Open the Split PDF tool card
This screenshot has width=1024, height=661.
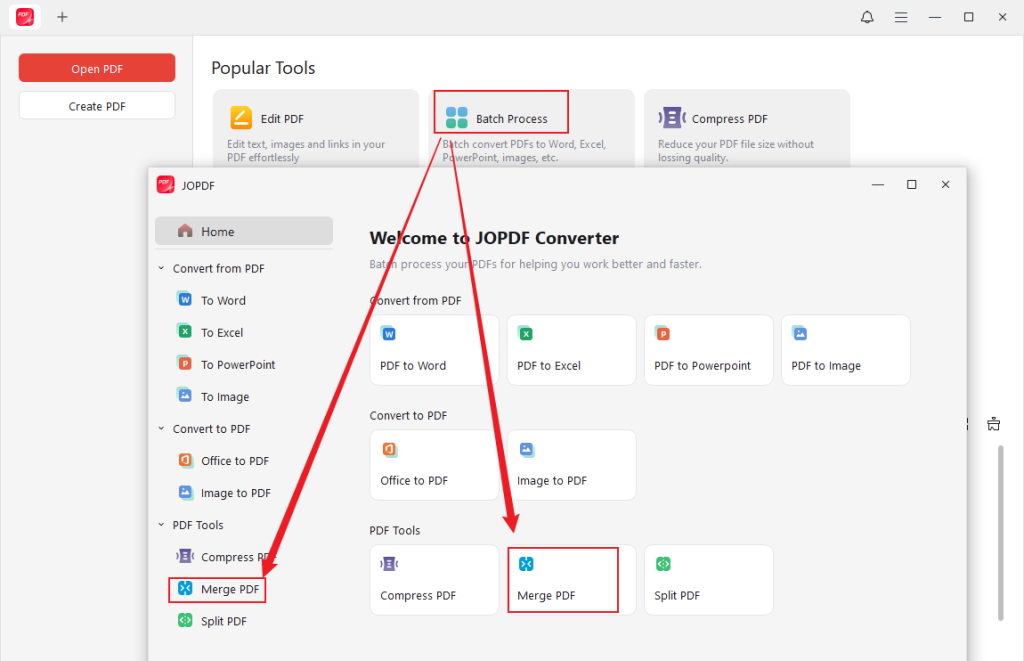click(708, 580)
